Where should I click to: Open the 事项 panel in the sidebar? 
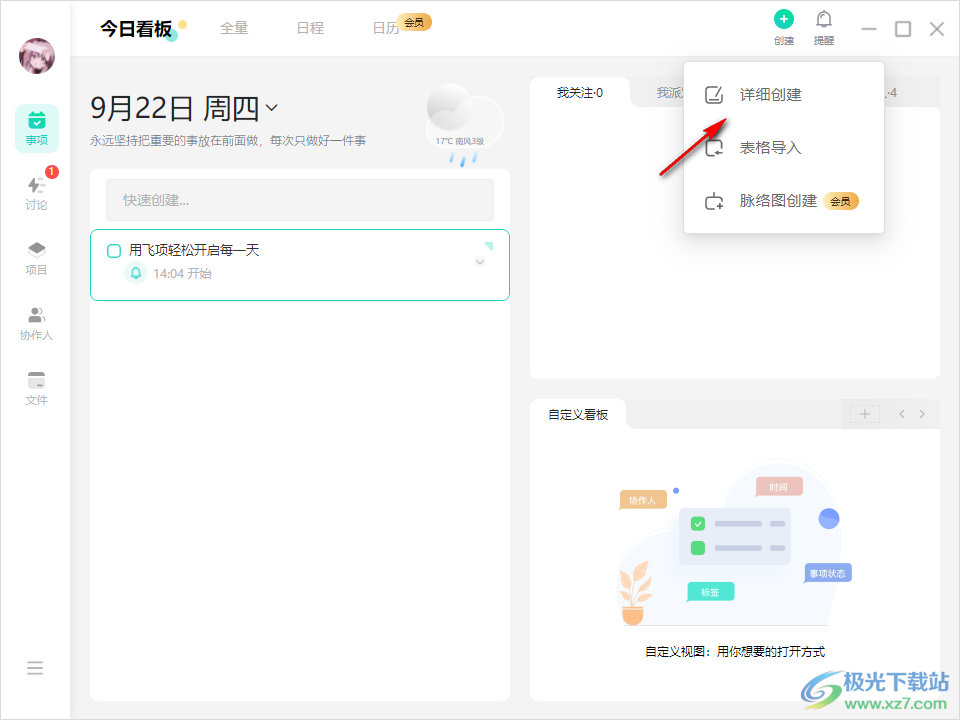click(x=36, y=128)
